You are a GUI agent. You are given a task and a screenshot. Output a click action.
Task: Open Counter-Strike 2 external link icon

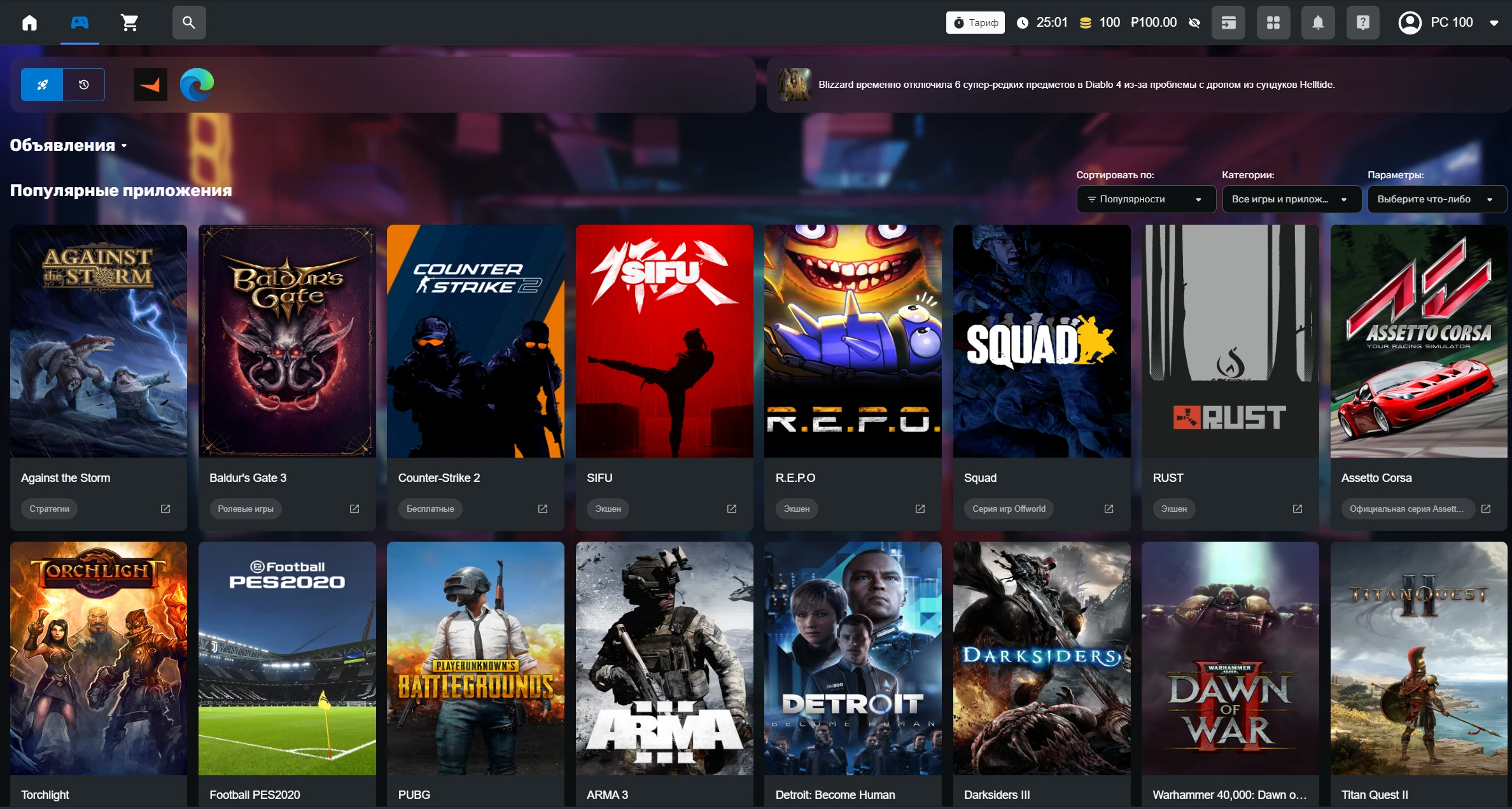543,509
